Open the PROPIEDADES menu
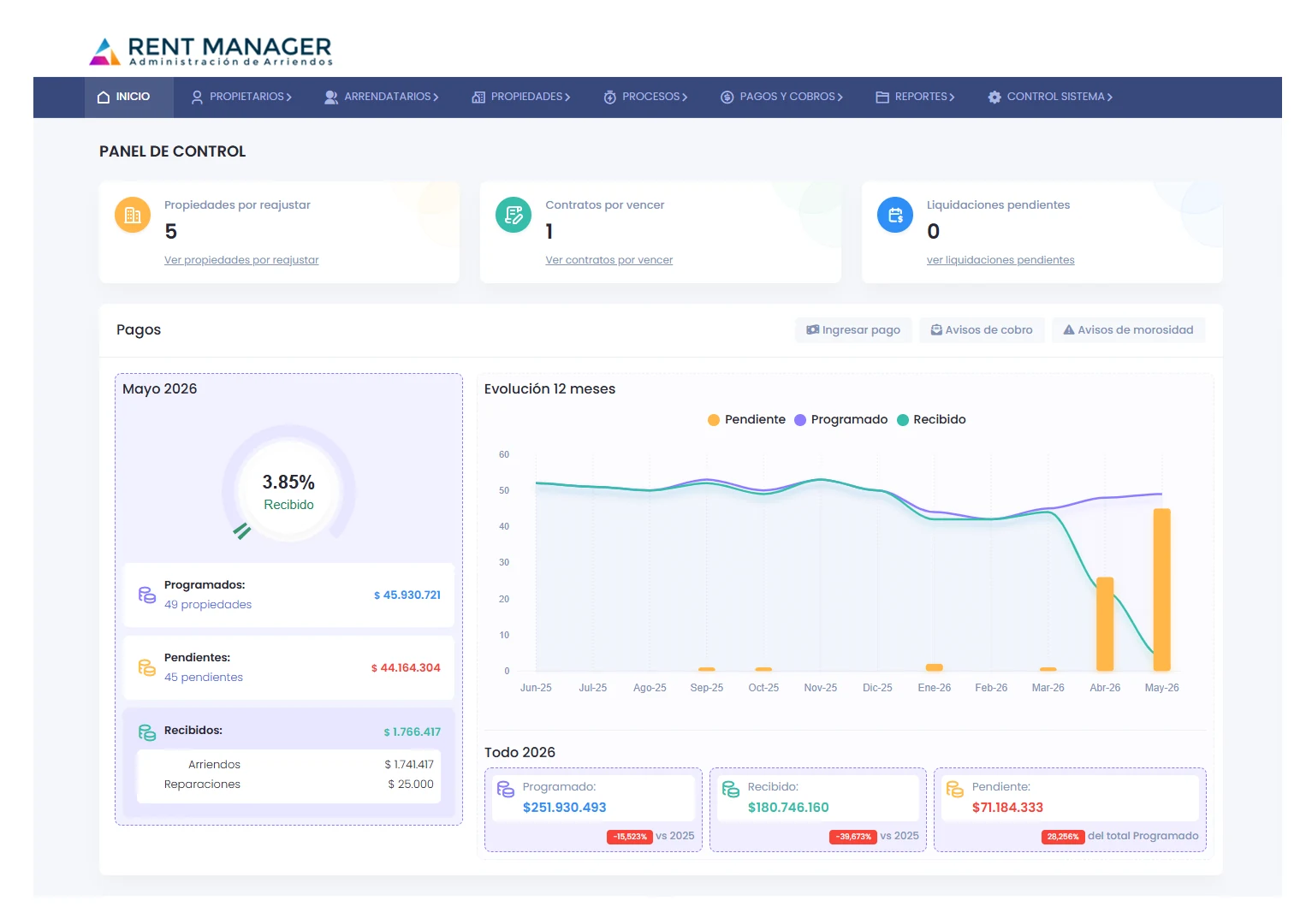This screenshot has height=924, width=1312. click(x=520, y=97)
